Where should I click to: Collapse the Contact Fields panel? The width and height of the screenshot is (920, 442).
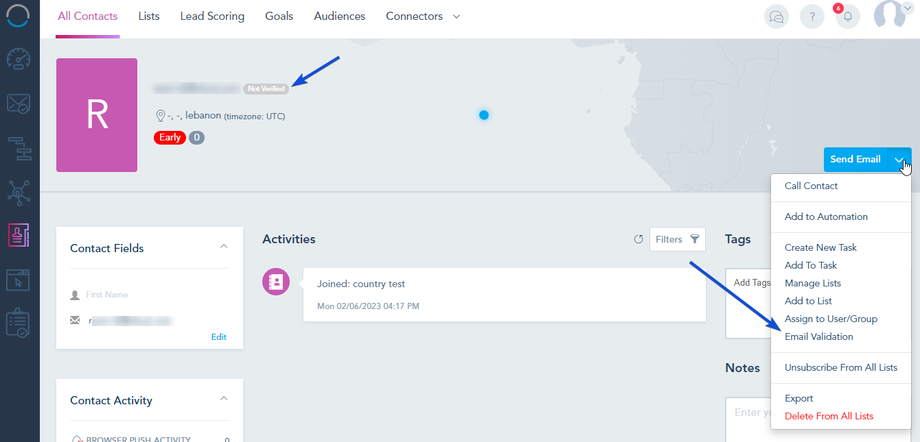[224, 246]
